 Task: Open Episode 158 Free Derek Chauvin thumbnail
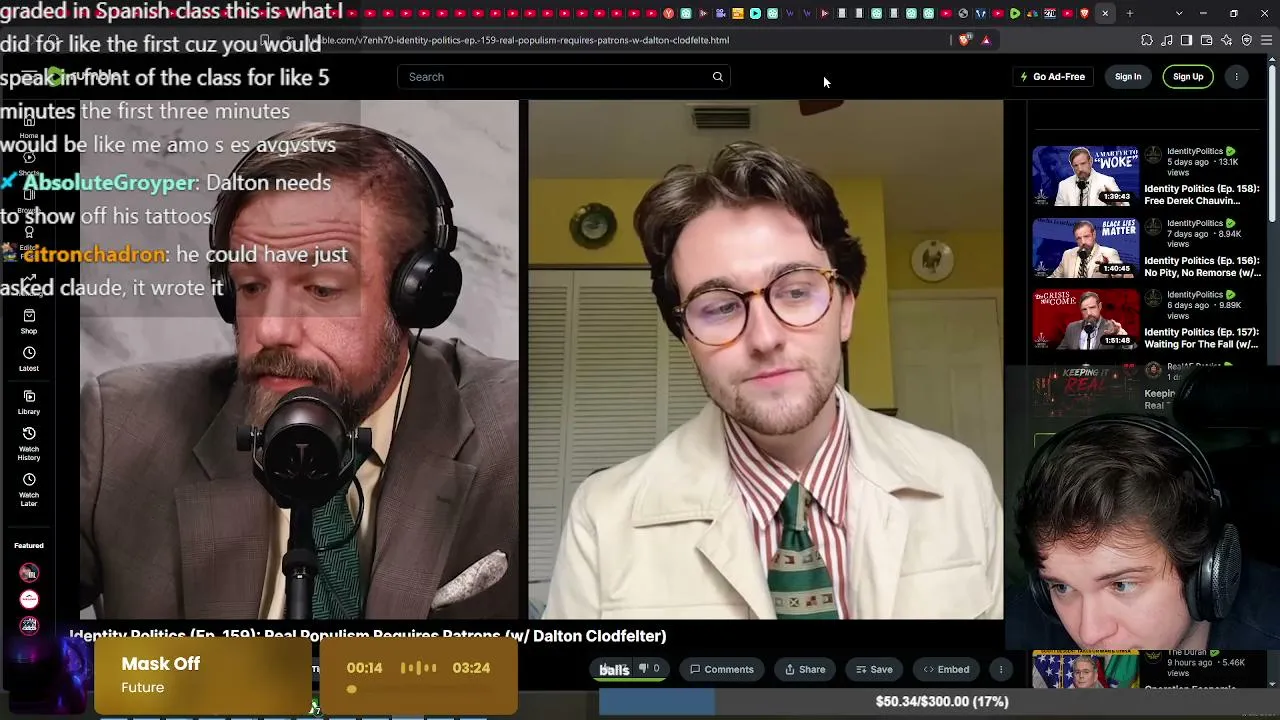click(1086, 176)
